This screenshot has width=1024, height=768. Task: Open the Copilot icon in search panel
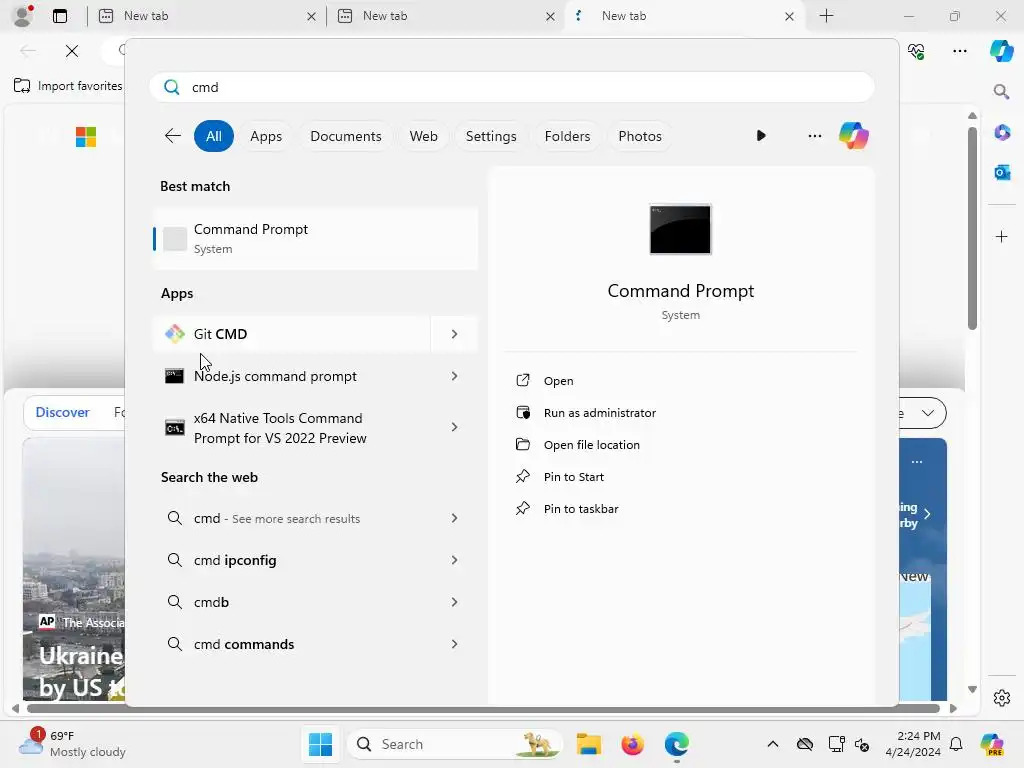[x=854, y=136]
